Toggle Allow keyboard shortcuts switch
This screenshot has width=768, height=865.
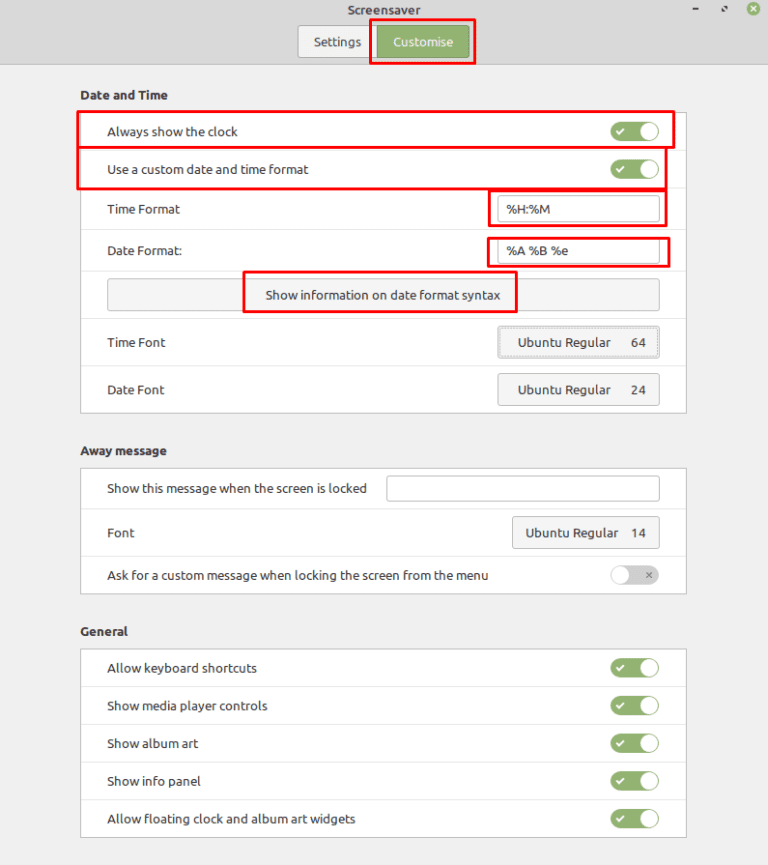point(634,668)
